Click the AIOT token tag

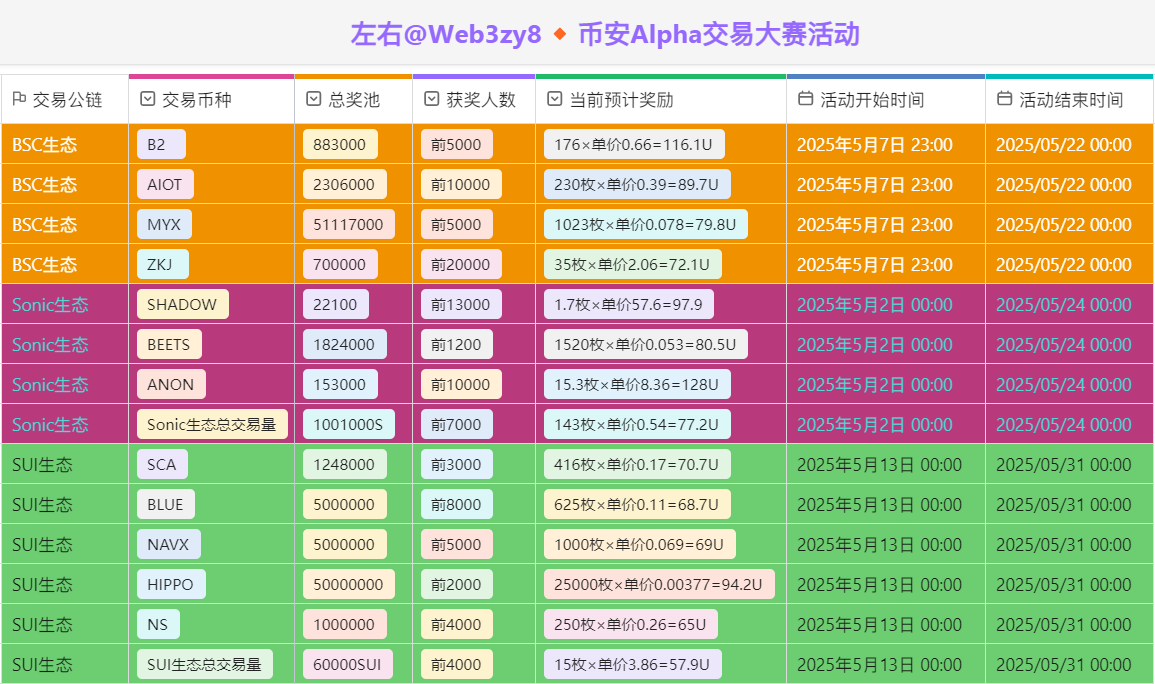click(165, 184)
